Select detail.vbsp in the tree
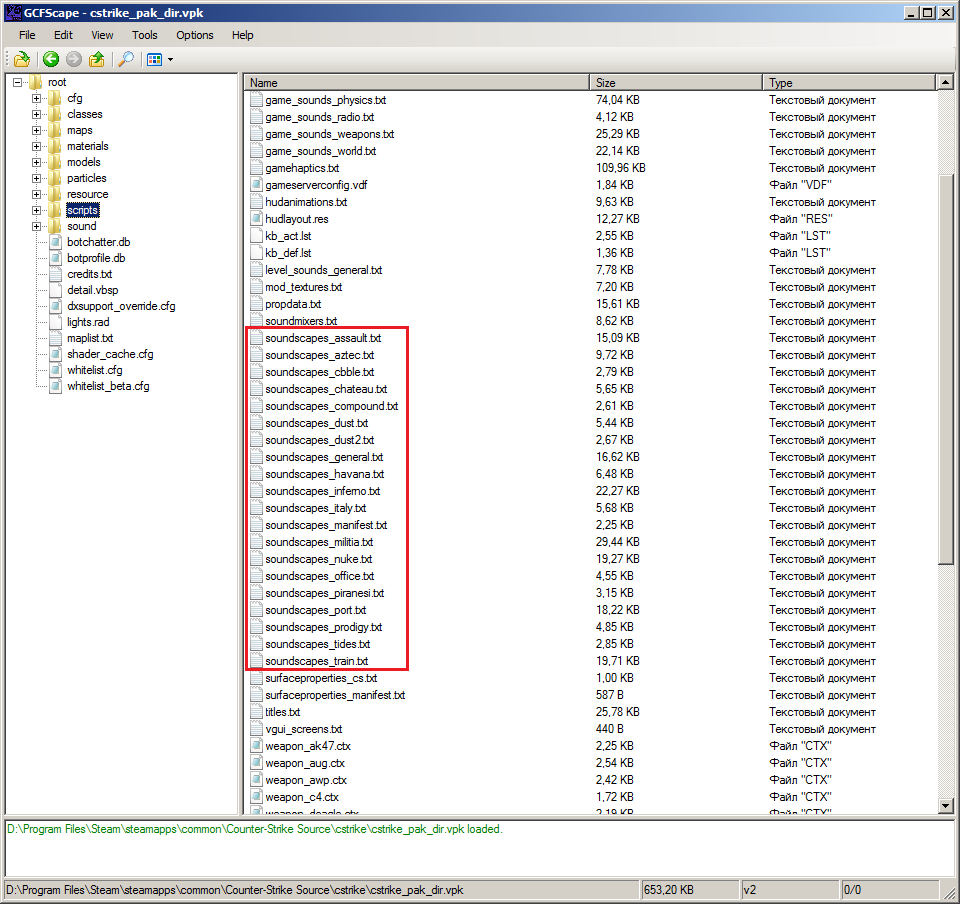 [x=92, y=290]
